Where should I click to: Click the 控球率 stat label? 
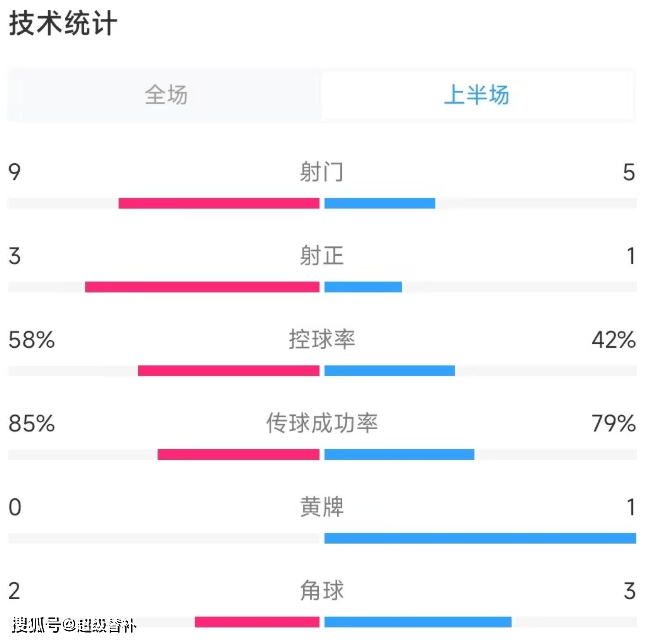click(x=322, y=339)
